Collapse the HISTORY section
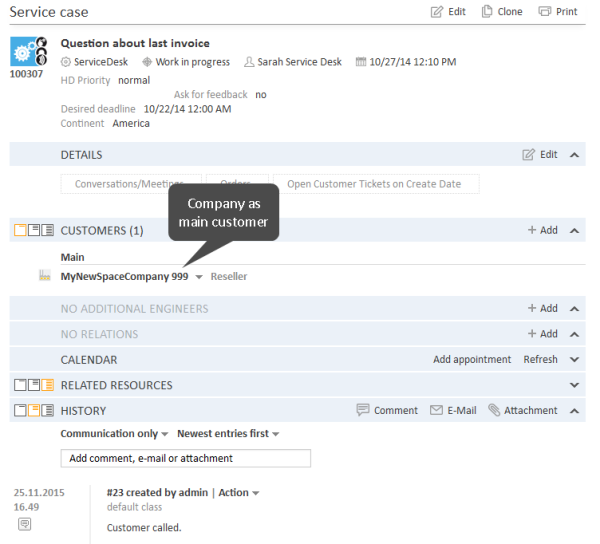The image size is (600, 544). pos(574,411)
